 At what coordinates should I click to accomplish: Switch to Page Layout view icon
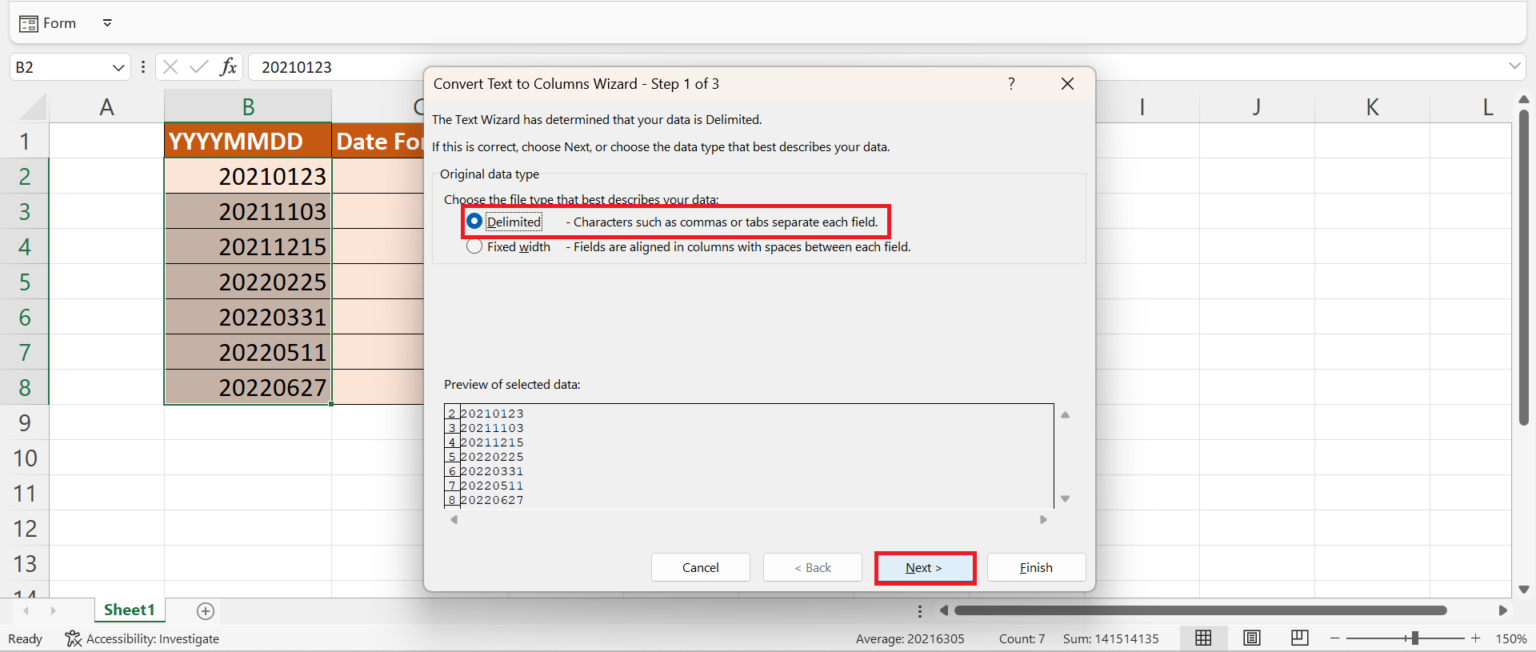pos(1251,638)
